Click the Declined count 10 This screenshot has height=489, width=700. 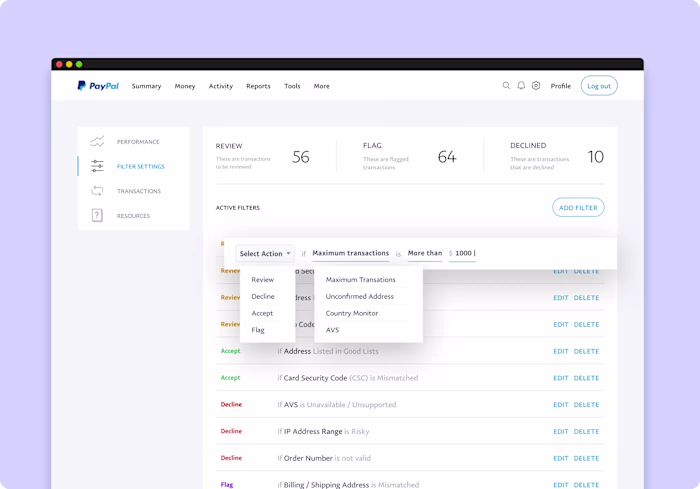[596, 157]
